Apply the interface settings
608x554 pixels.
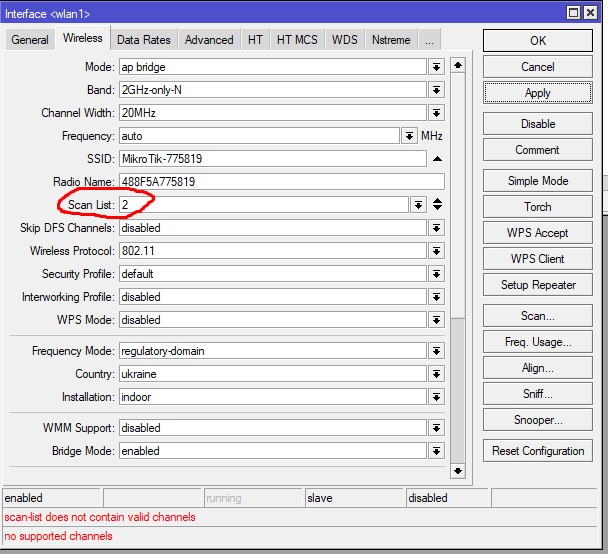click(x=538, y=93)
